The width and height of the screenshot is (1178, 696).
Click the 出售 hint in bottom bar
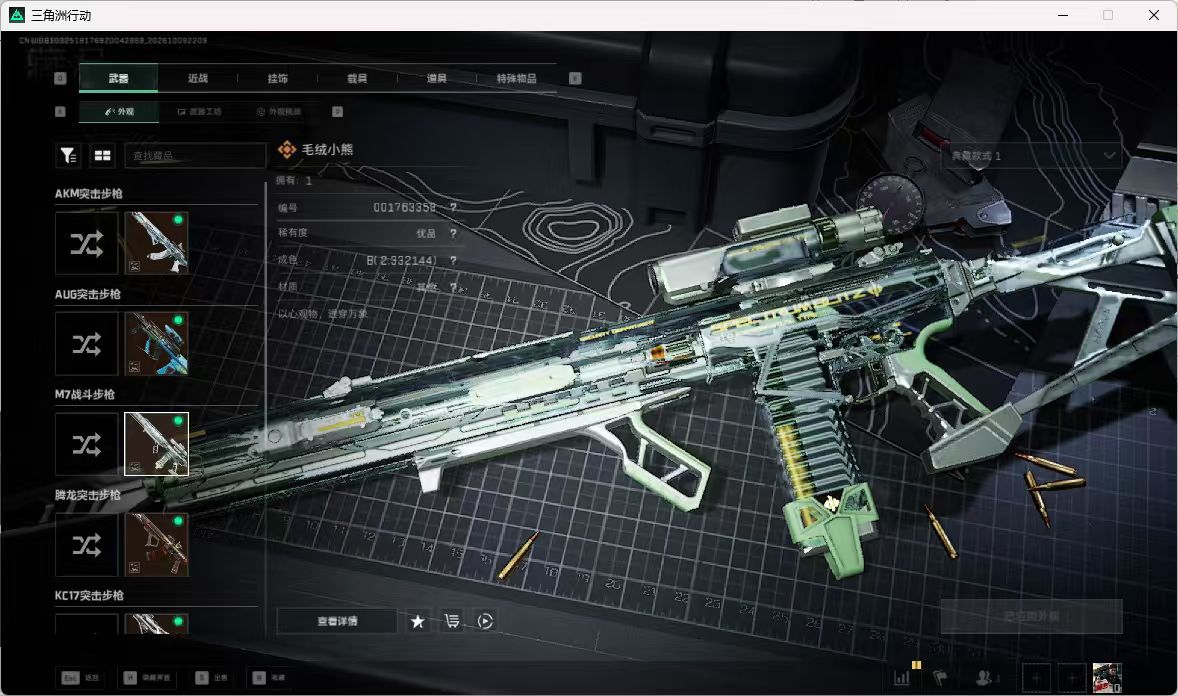(212, 677)
